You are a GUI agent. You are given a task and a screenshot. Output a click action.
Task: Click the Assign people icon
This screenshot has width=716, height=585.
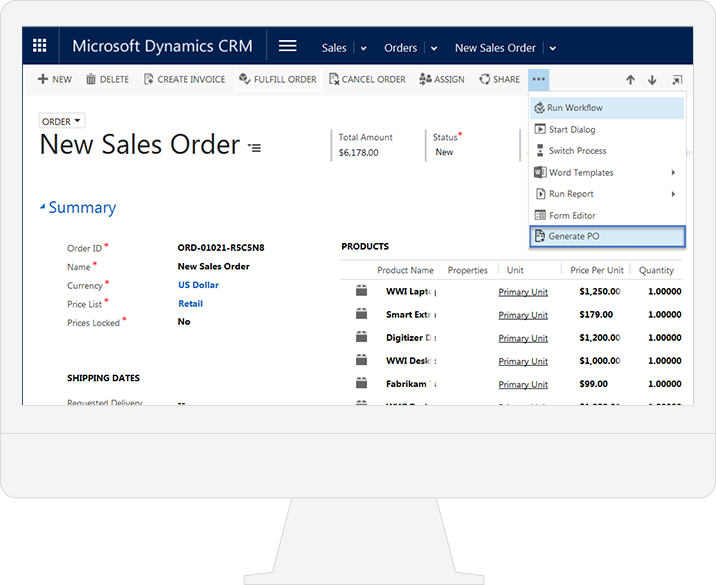coord(425,79)
